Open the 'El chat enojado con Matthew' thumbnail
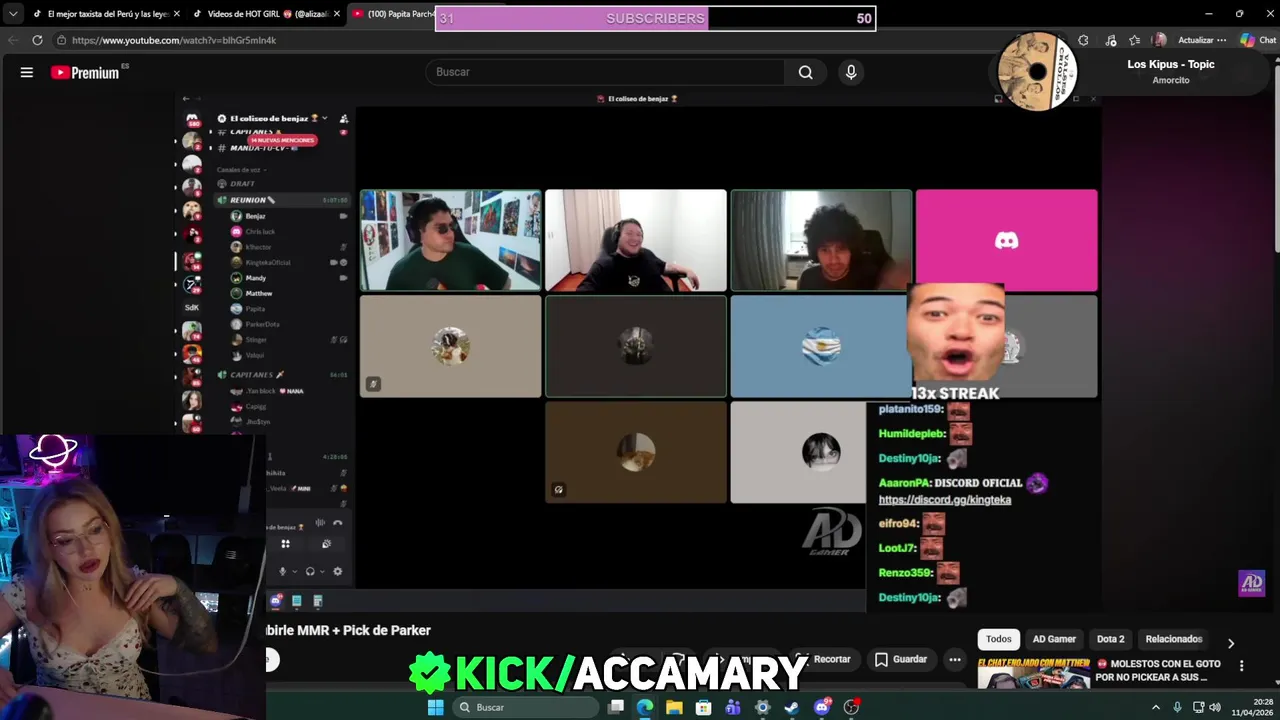Screen dimensions: 1280x720 coord(1033,673)
